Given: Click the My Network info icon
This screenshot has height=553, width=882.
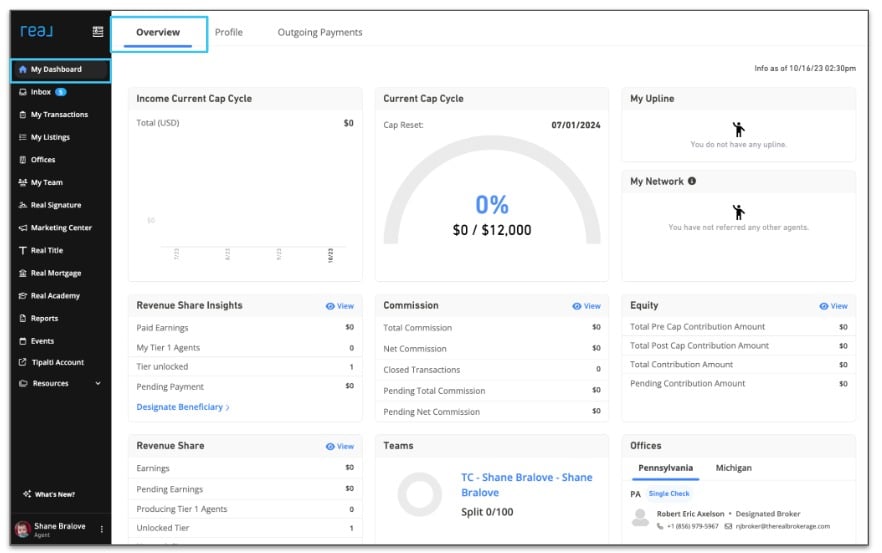Looking at the screenshot, I should (x=692, y=182).
